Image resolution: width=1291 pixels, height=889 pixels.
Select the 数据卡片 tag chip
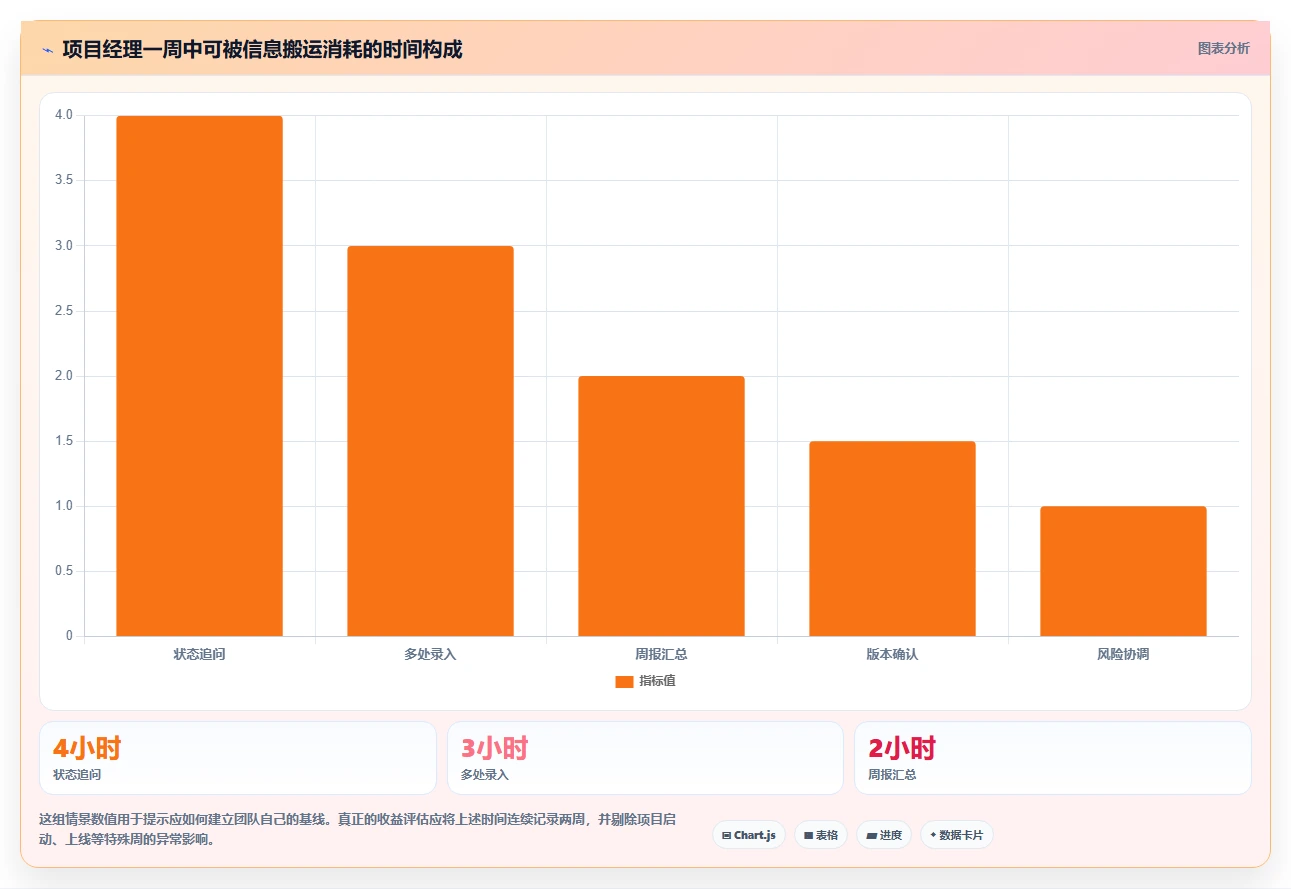point(956,835)
